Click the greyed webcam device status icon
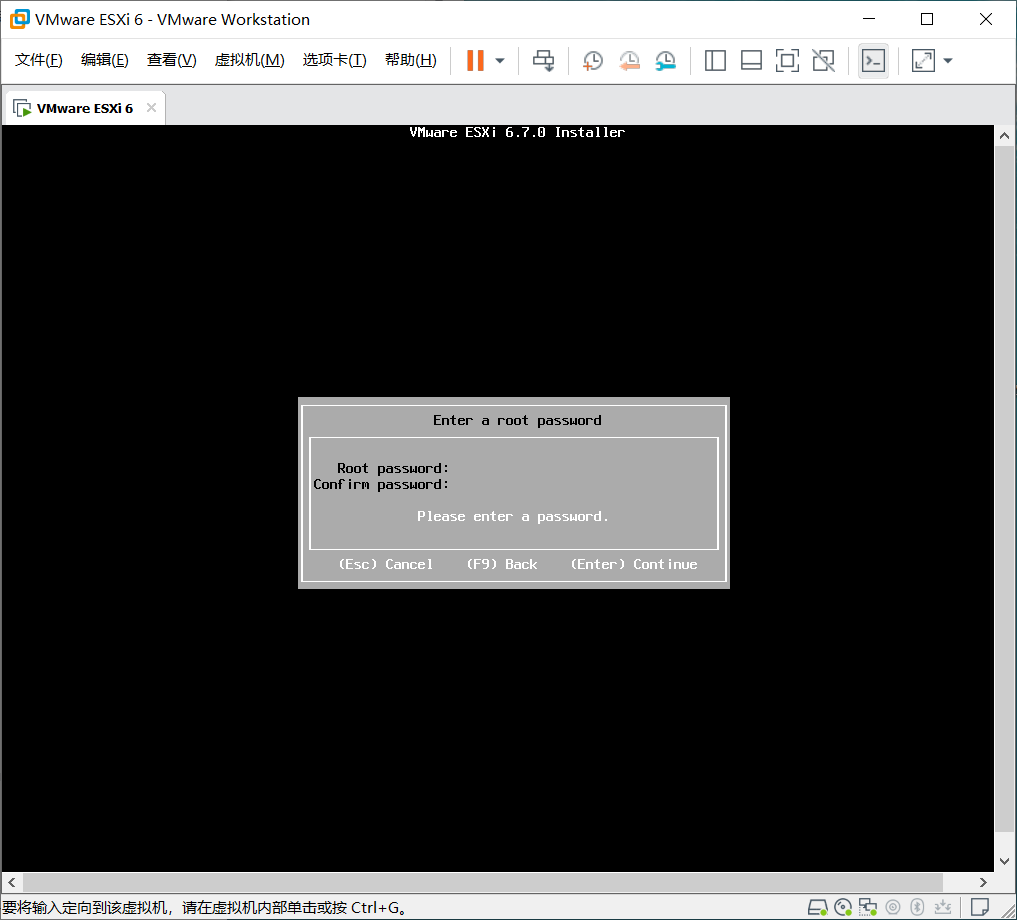1017x920 pixels. click(x=892, y=907)
